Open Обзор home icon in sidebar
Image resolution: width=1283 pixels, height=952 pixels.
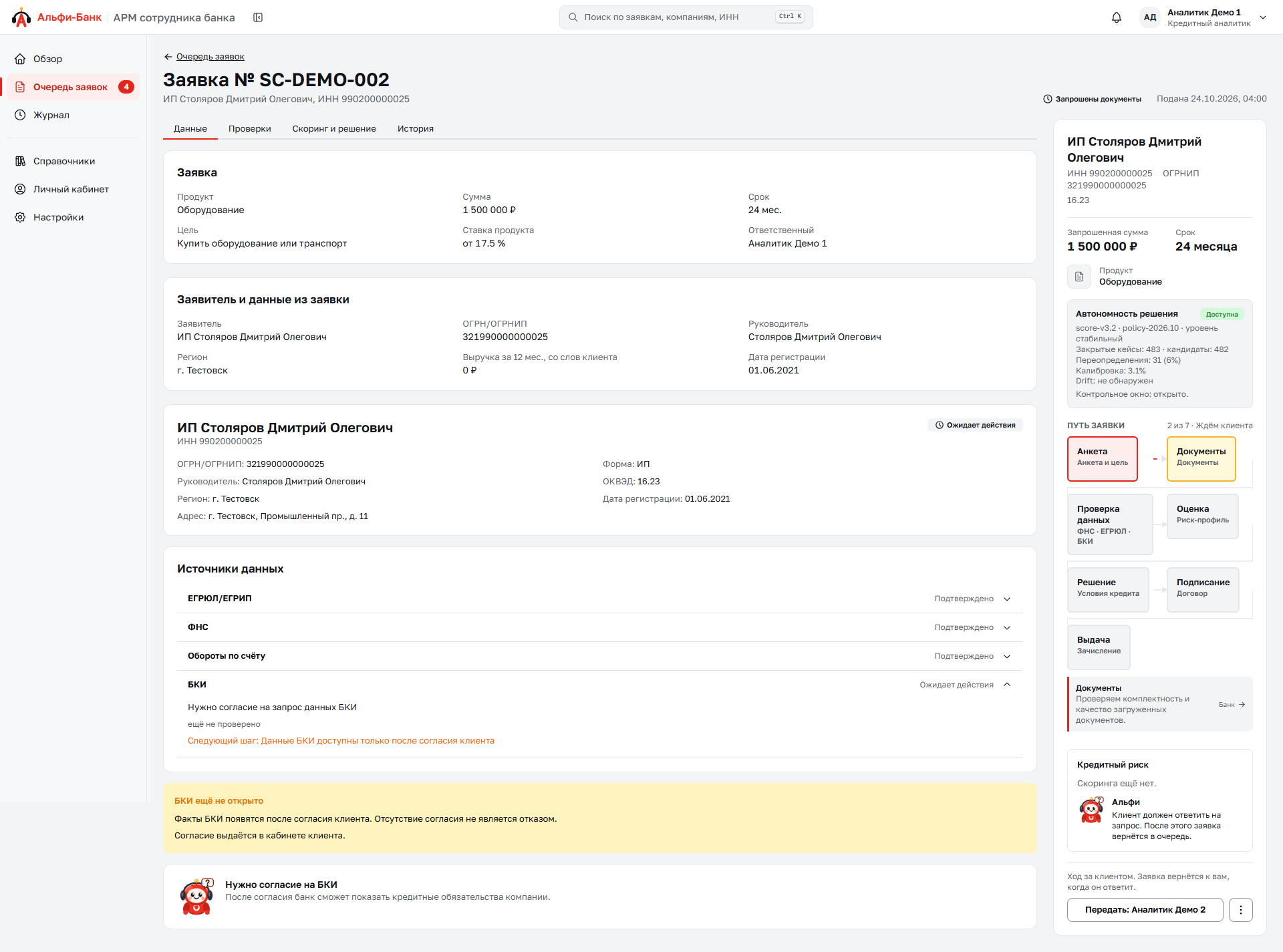[x=21, y=59]
